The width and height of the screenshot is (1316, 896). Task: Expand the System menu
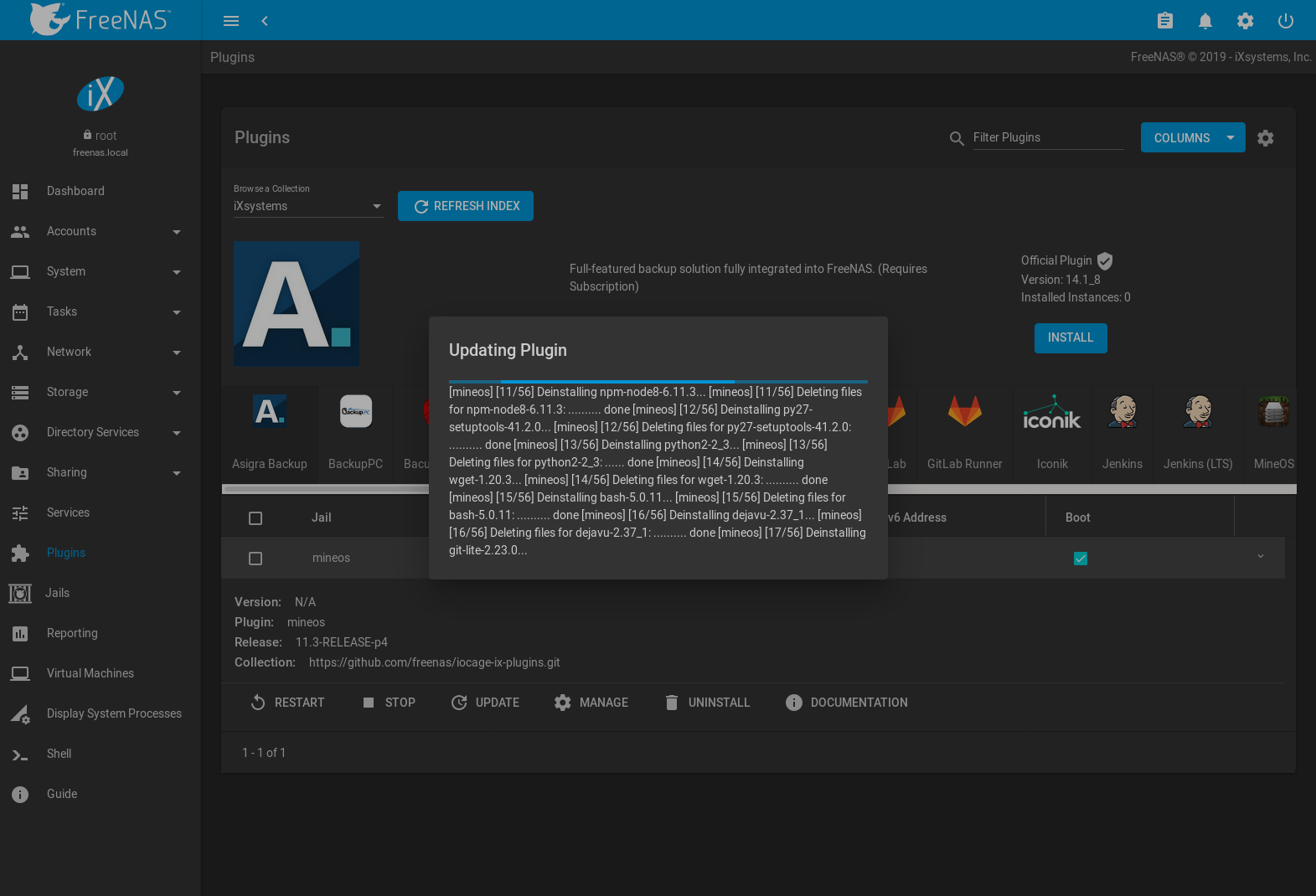coord(101,271)
